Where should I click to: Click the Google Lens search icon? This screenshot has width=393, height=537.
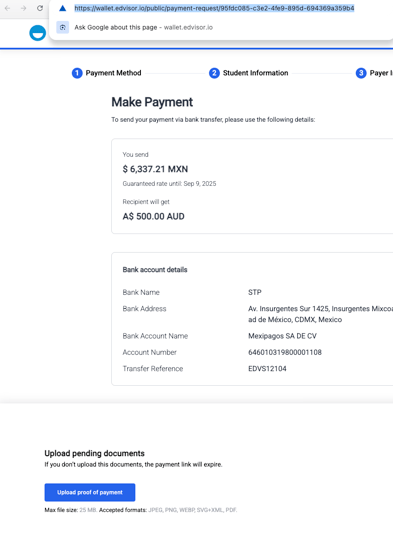63,27
